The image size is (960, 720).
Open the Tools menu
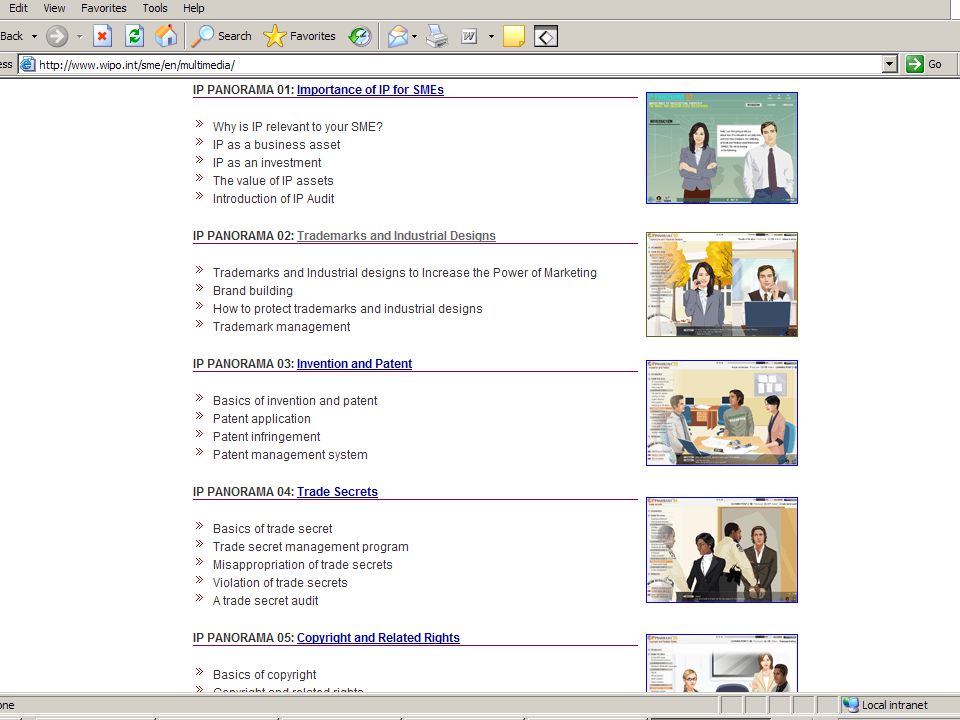coord(155,8)
